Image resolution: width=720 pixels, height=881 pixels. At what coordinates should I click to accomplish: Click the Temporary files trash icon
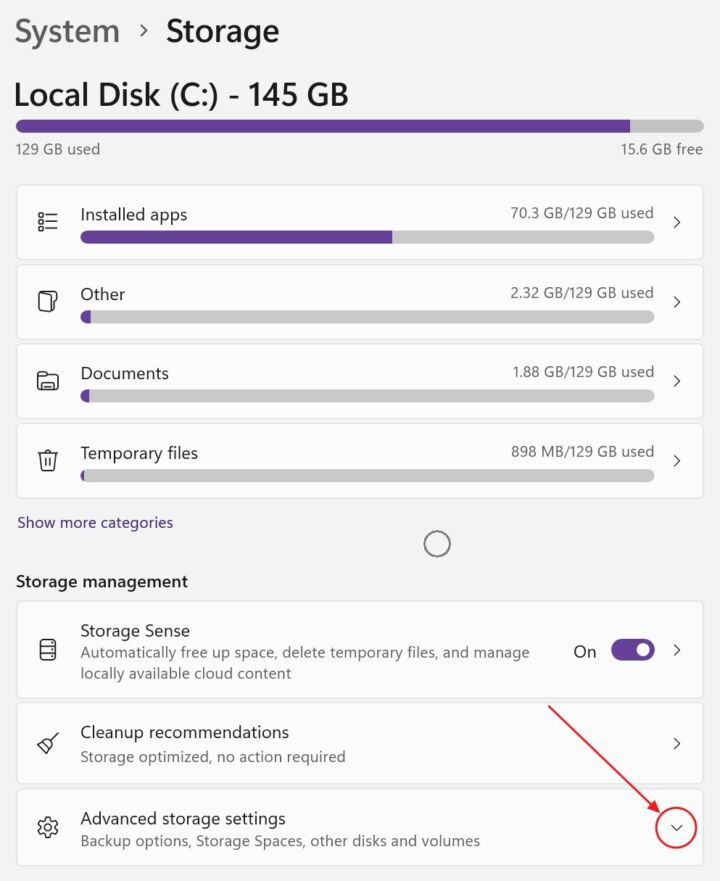[x=46, y=459]
